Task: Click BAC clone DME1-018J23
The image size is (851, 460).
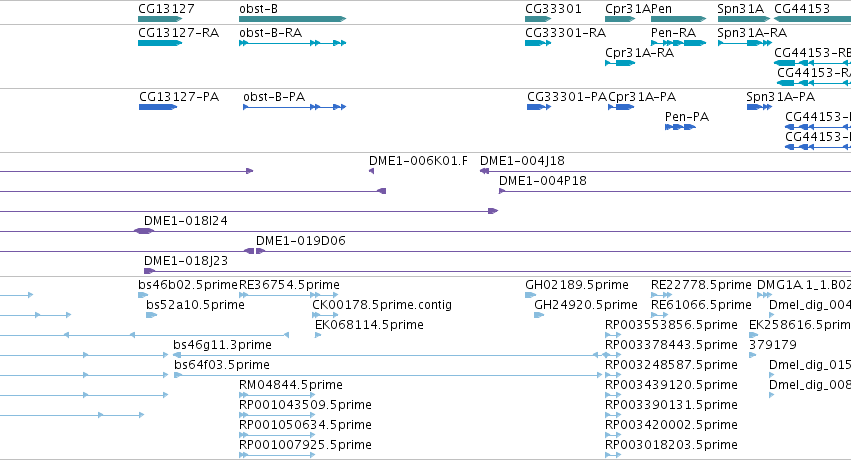Action: click(x=186, y=261)
